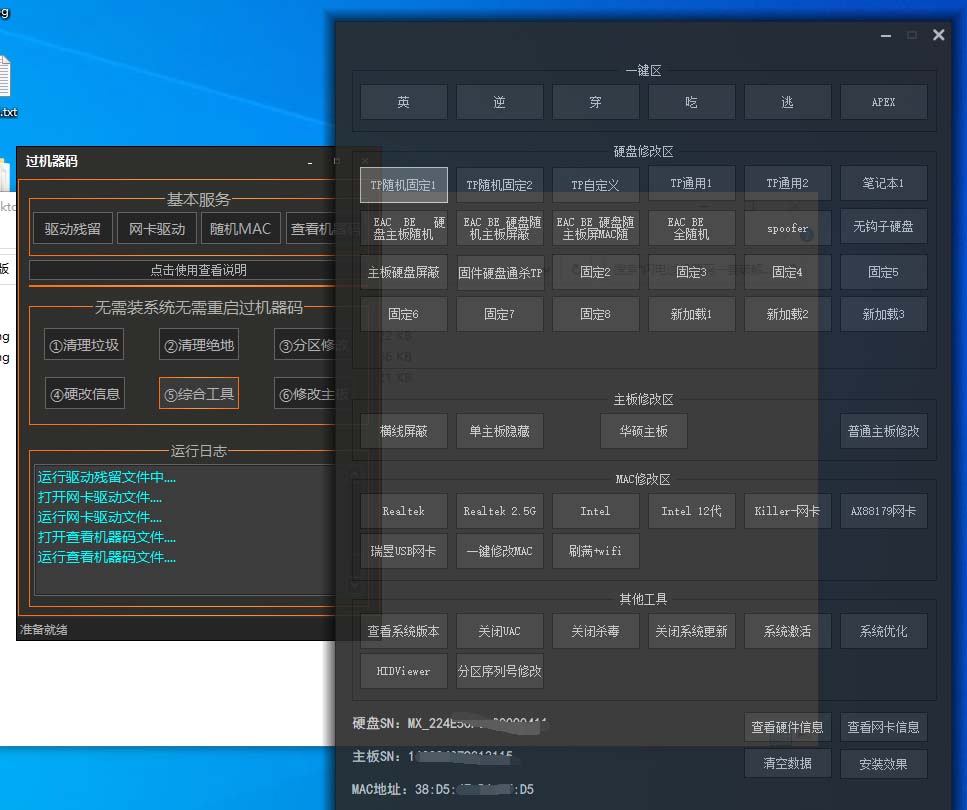Select TP随机固定1 in the hard disk section
The width and height of the screenshot is (967, 810).
pyautogui.click(x=403, y=184)
